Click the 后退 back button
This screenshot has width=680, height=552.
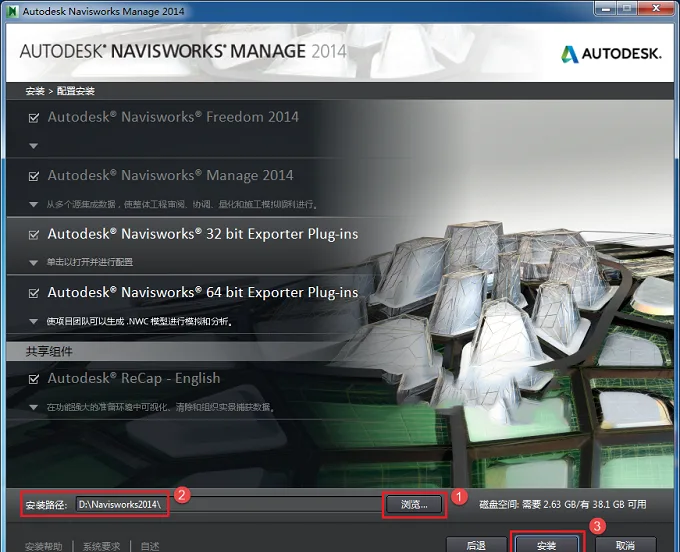click(476, 545)
